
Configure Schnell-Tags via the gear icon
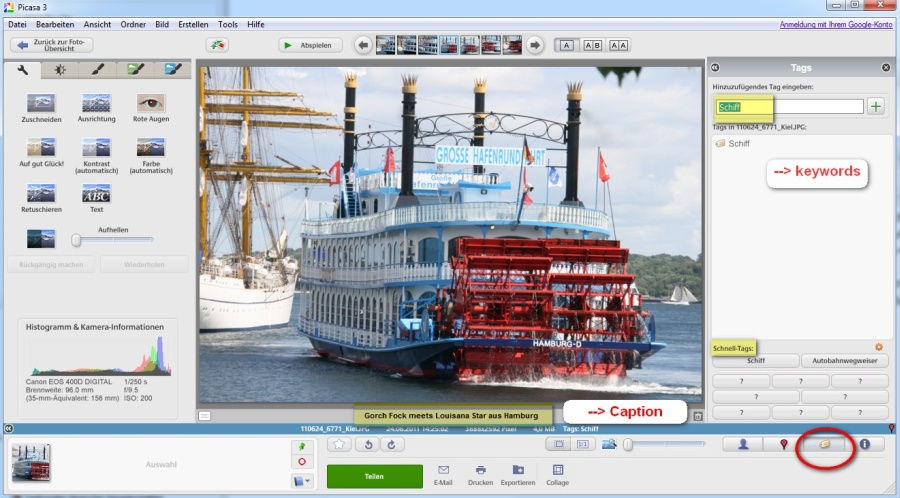pyautogui.click(x=879, y=347)
